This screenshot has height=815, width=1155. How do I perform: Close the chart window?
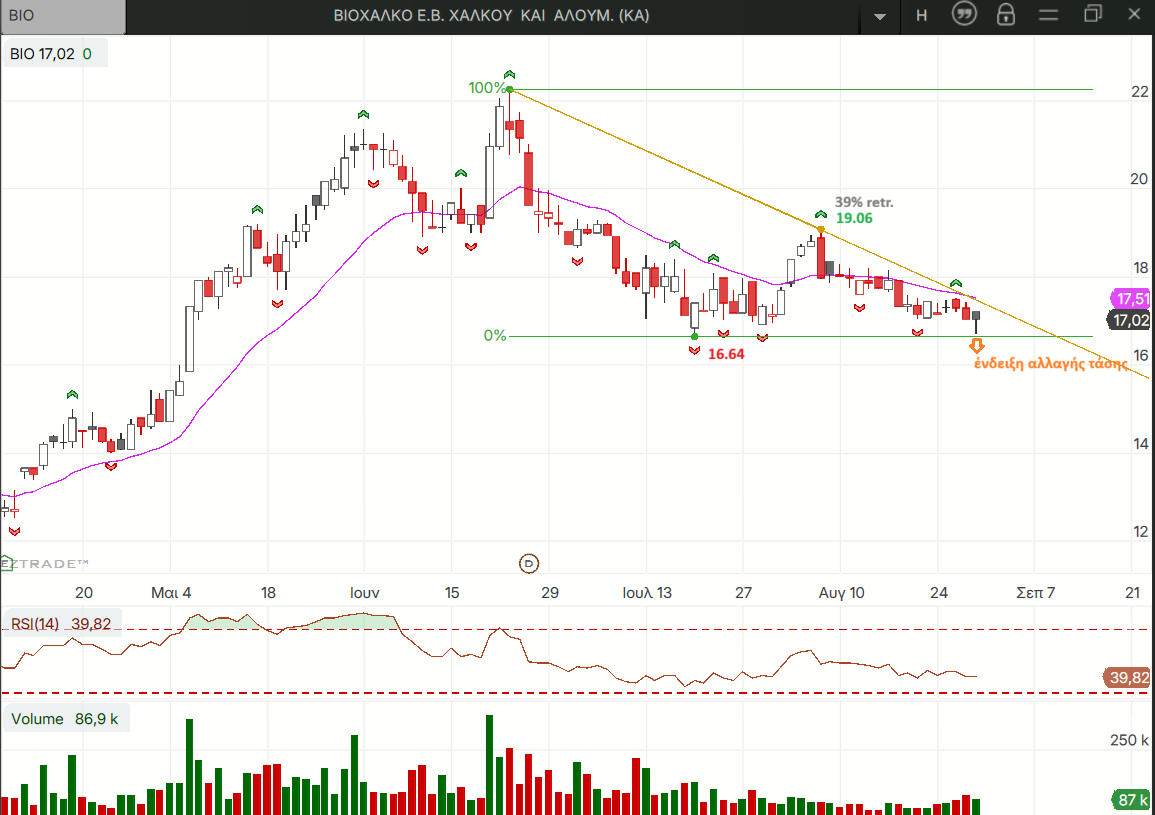click(x=1134, y=14)
